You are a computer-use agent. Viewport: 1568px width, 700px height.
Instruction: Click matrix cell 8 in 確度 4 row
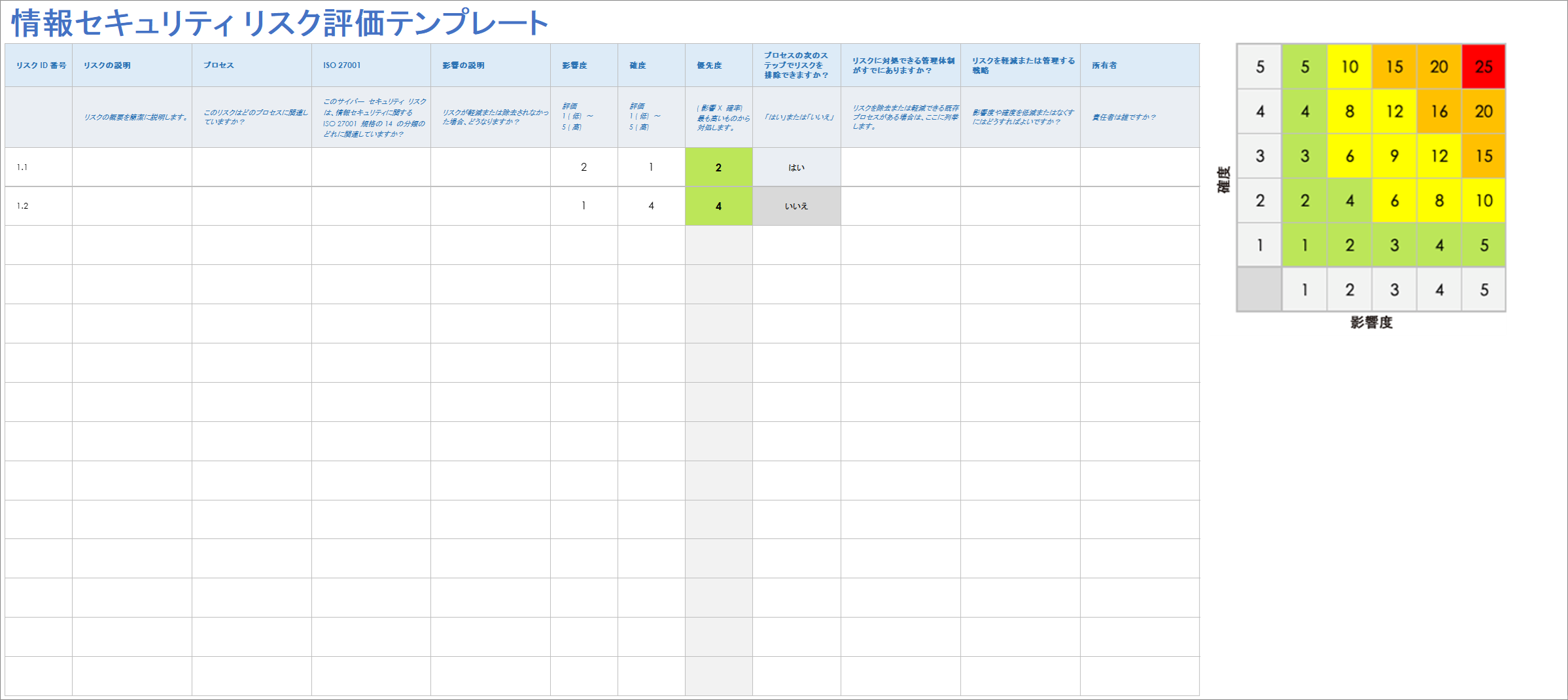point(1350,111)
